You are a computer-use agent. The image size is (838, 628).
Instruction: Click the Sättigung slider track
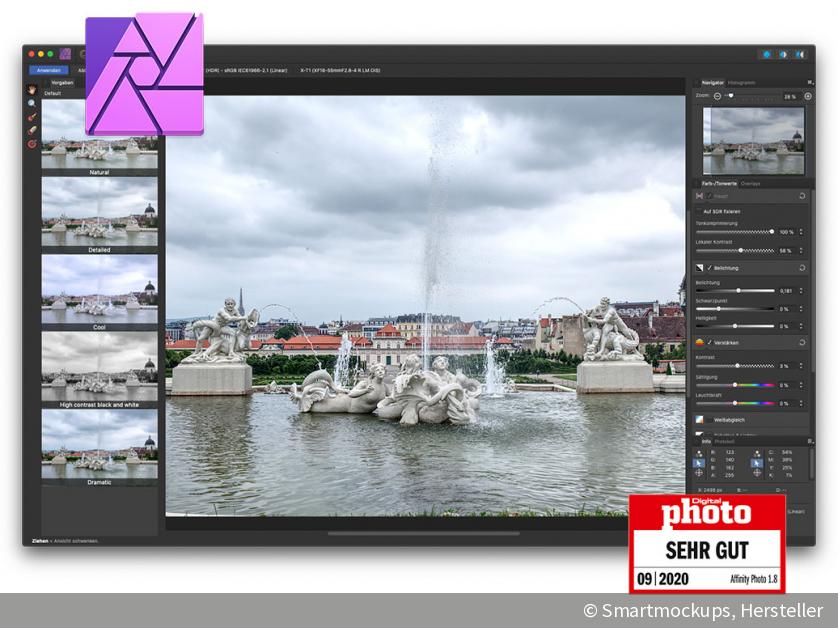click(735, 385)
